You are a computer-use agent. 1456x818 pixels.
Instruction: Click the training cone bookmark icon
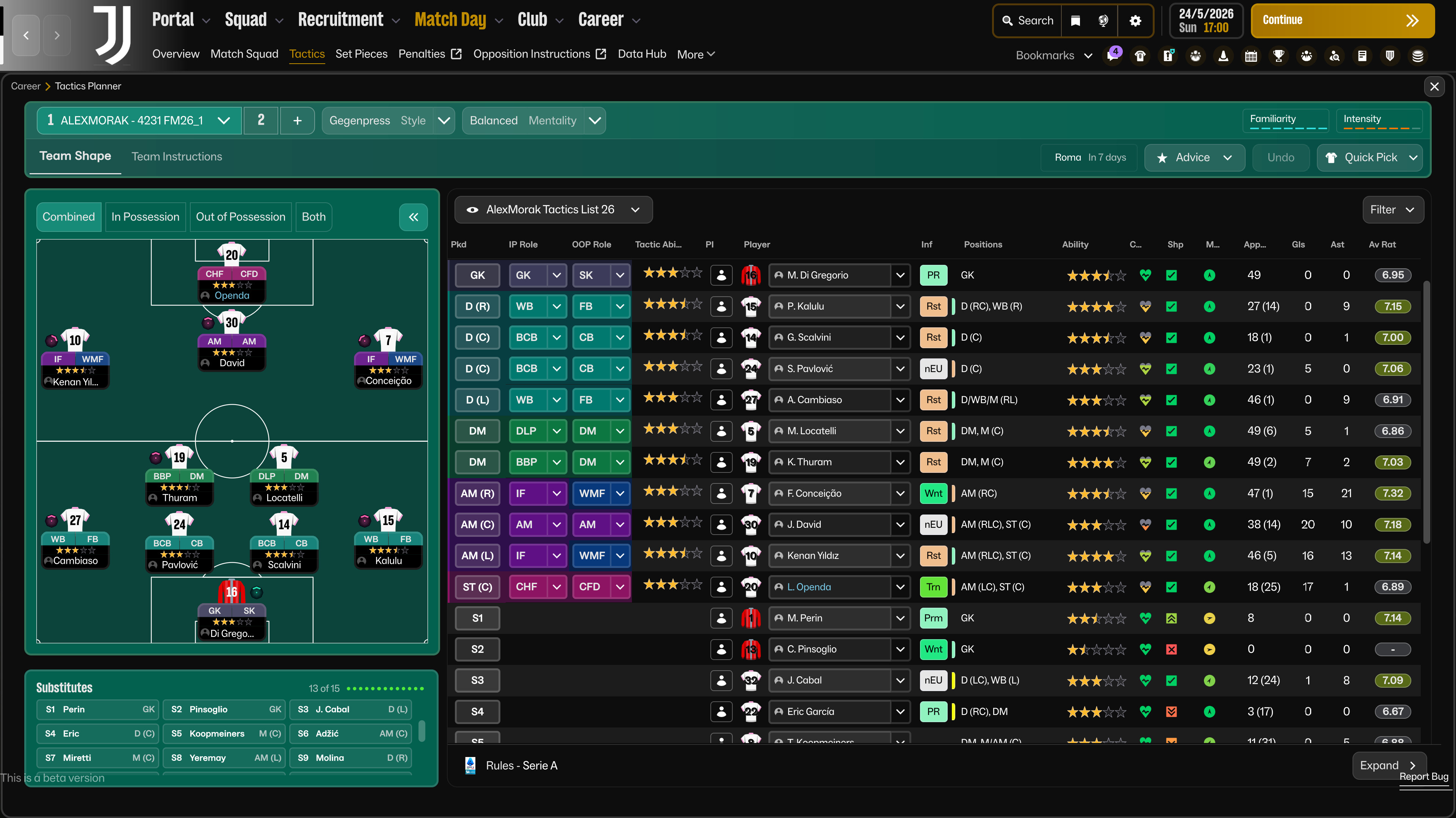click(1223, 56)
